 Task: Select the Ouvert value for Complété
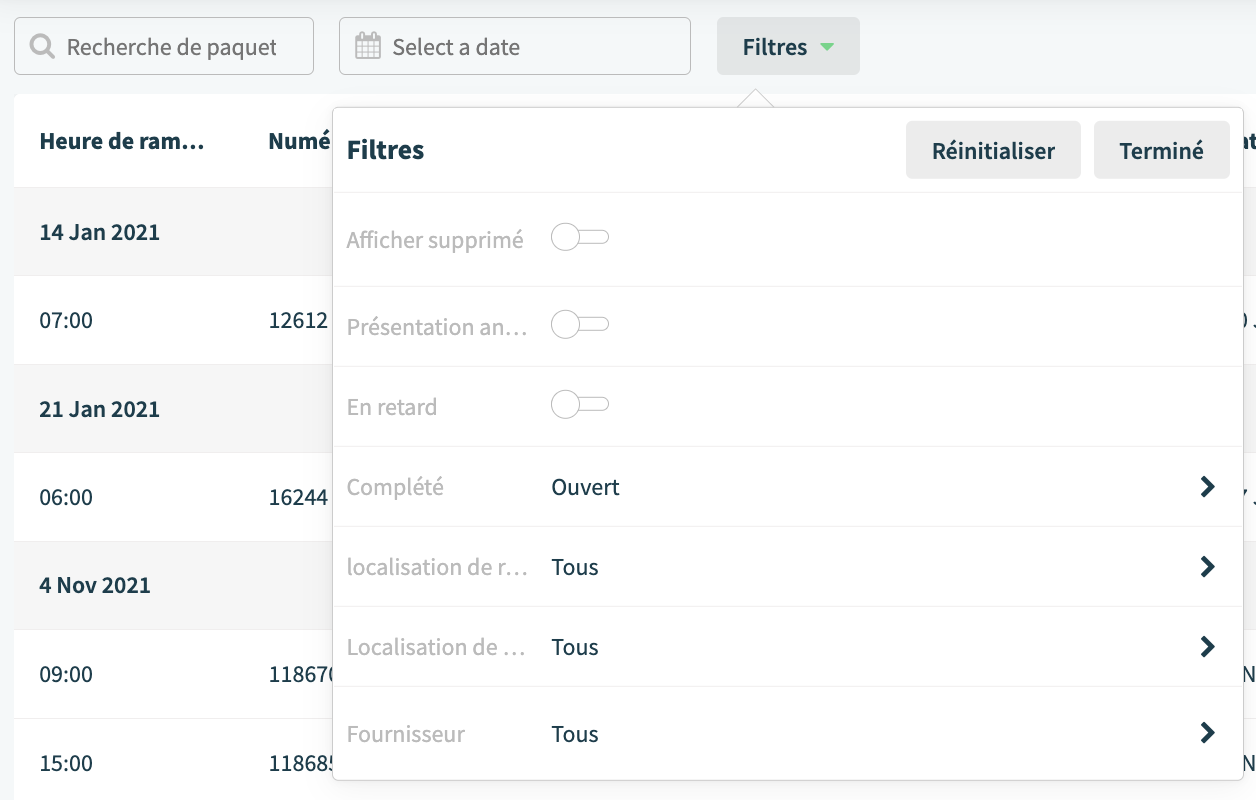(585, 487)
